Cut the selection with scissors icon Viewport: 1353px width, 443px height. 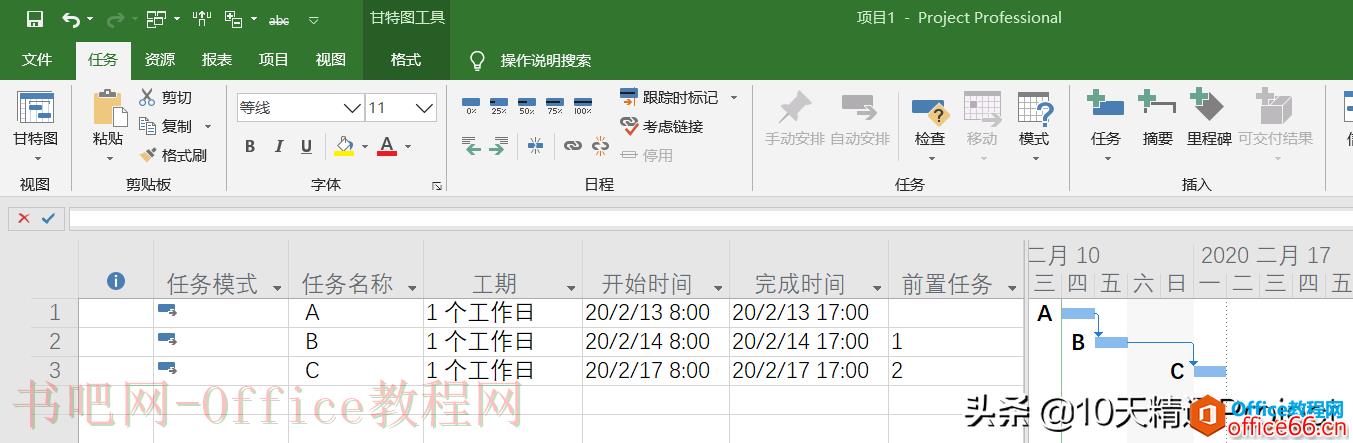coord(166,97)
